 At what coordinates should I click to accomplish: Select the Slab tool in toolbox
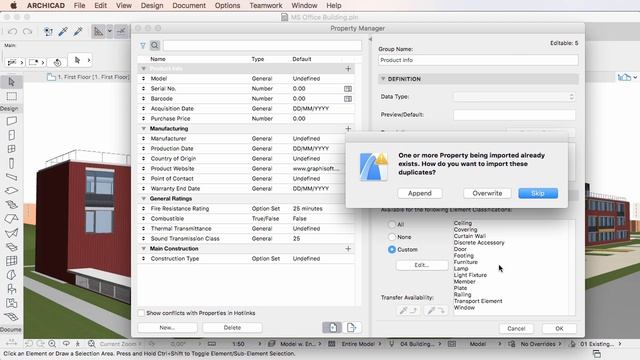11,191
